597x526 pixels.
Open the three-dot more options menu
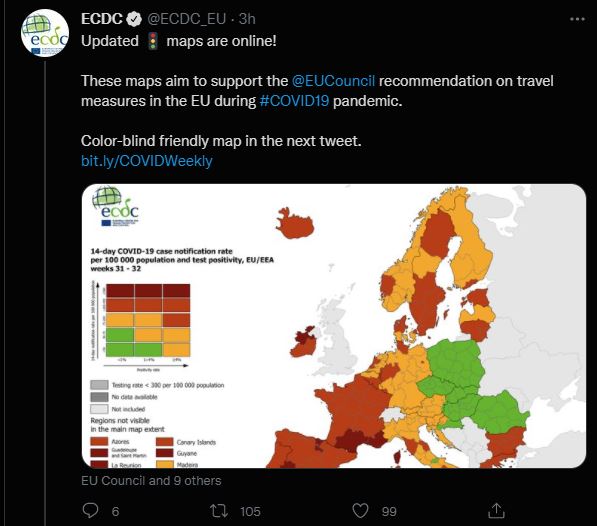click(x=577, y=19)
